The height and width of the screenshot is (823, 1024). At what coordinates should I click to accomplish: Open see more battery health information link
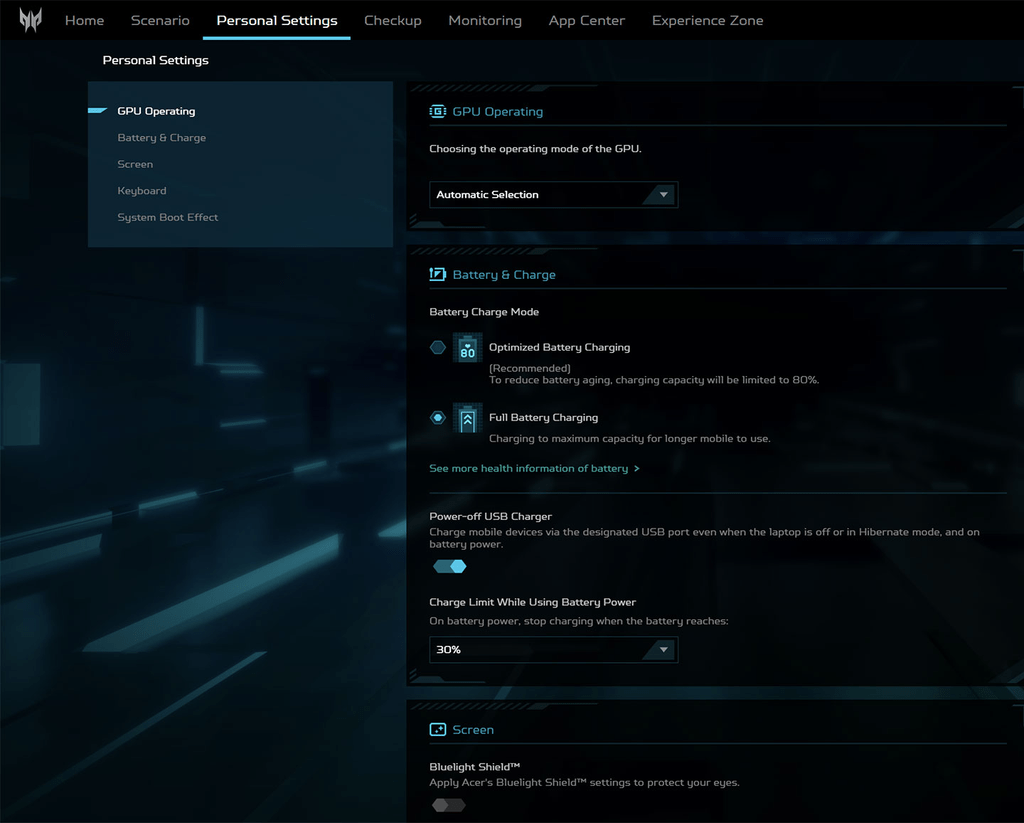pos(528,468)
